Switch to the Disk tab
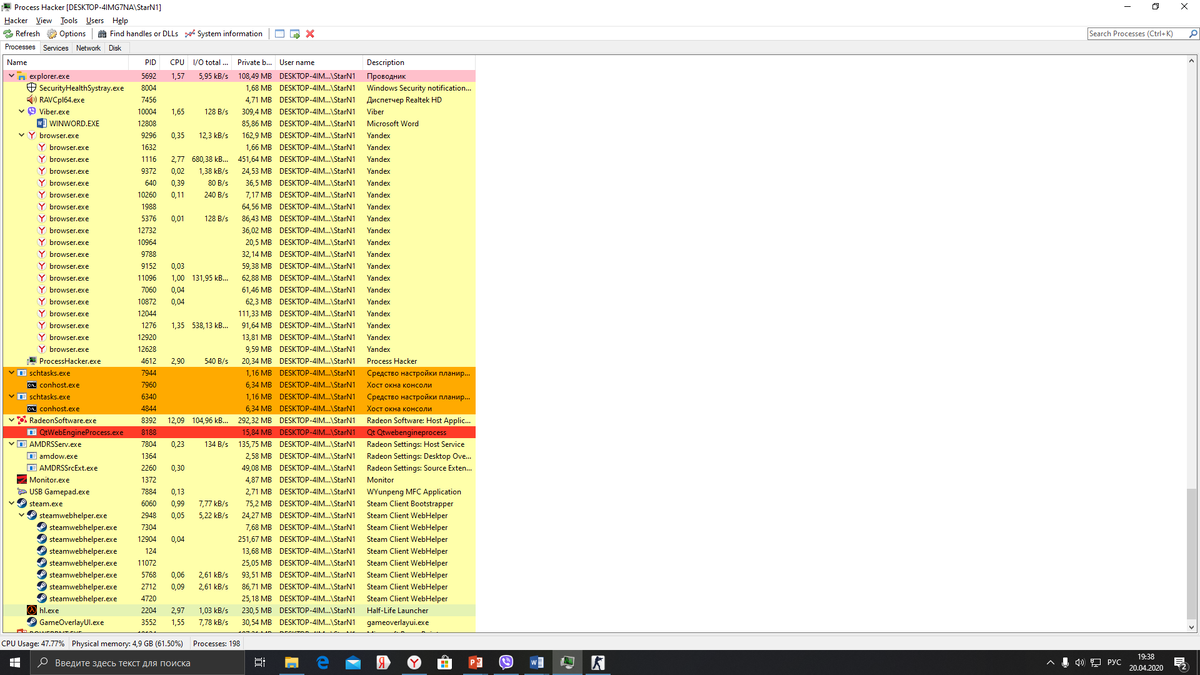Viewport: 1200px width, 675px height. [x=115, y=48]
